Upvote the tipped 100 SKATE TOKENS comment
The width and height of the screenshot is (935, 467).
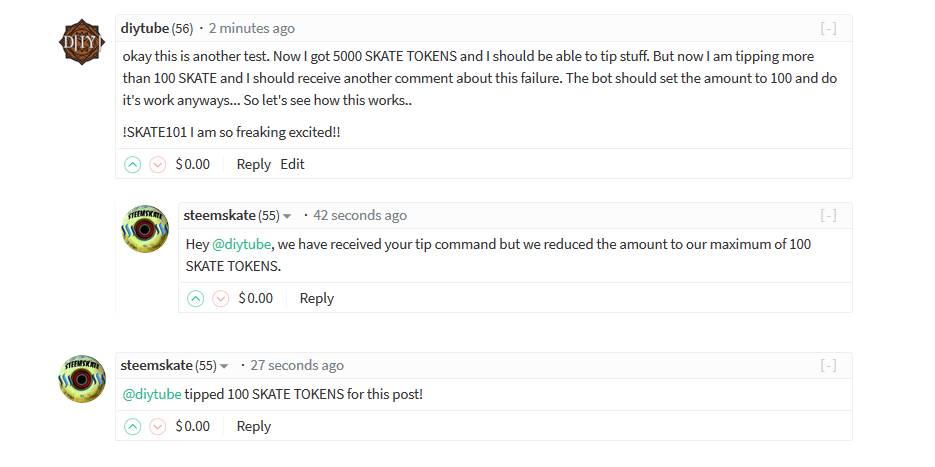pyautogui.click(x=132, y=426)
